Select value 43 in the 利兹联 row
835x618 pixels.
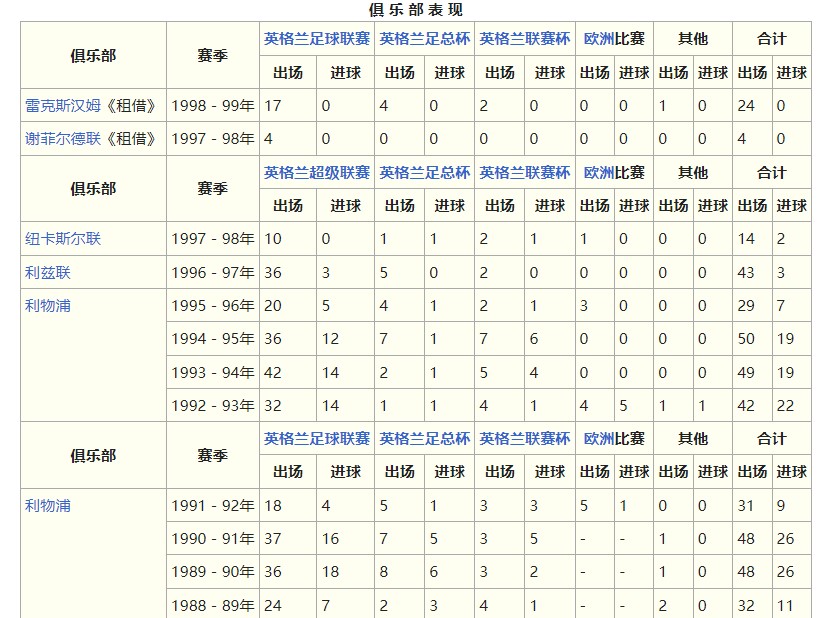(x=746, y=273)
